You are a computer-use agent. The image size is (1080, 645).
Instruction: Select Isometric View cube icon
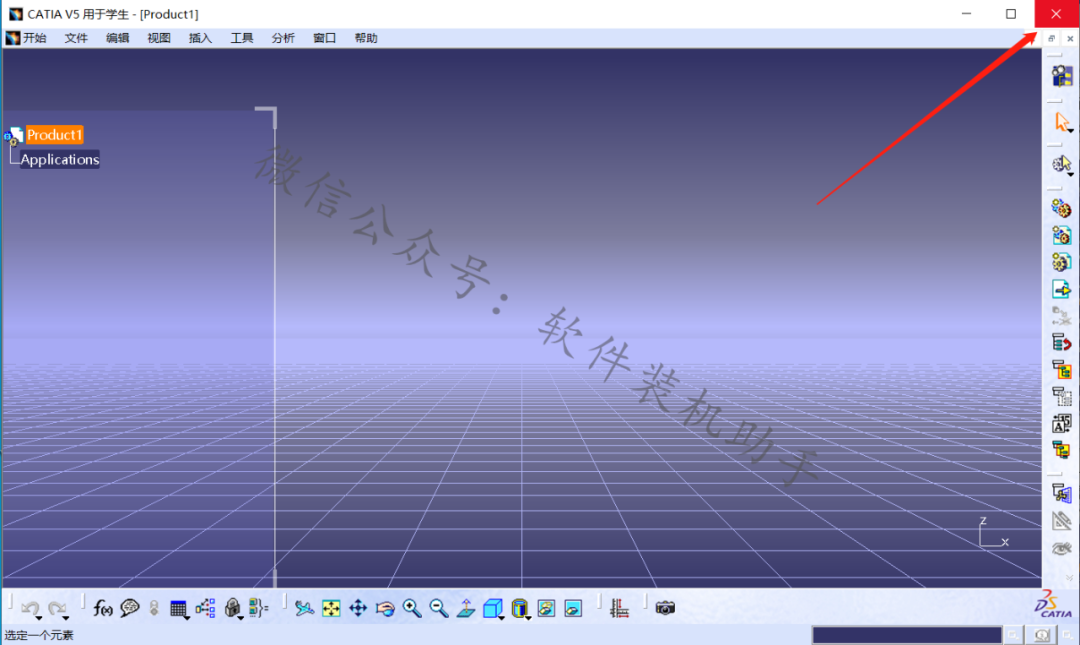(492, 608)
